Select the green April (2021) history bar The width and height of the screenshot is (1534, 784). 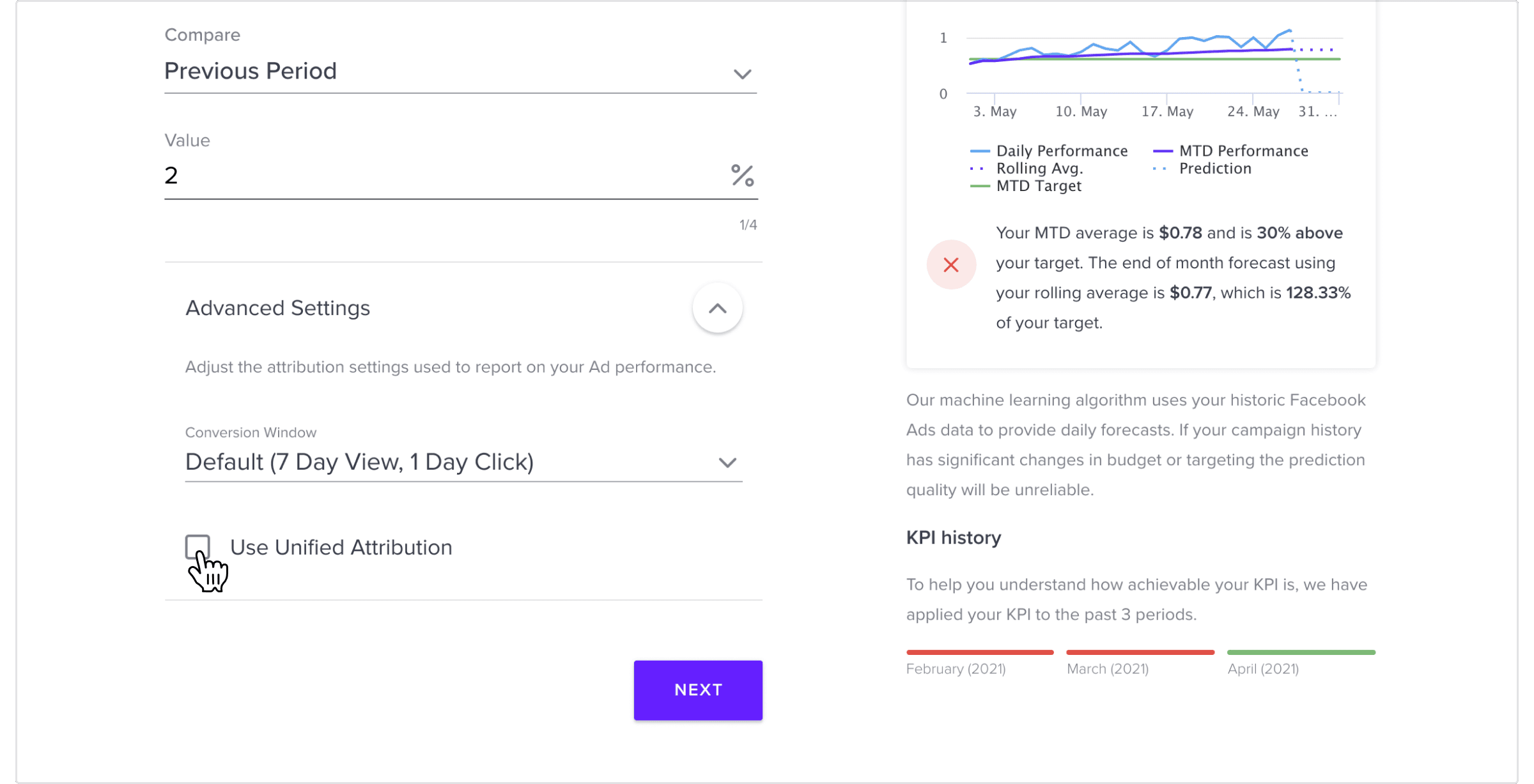[x=1301, y=652]
